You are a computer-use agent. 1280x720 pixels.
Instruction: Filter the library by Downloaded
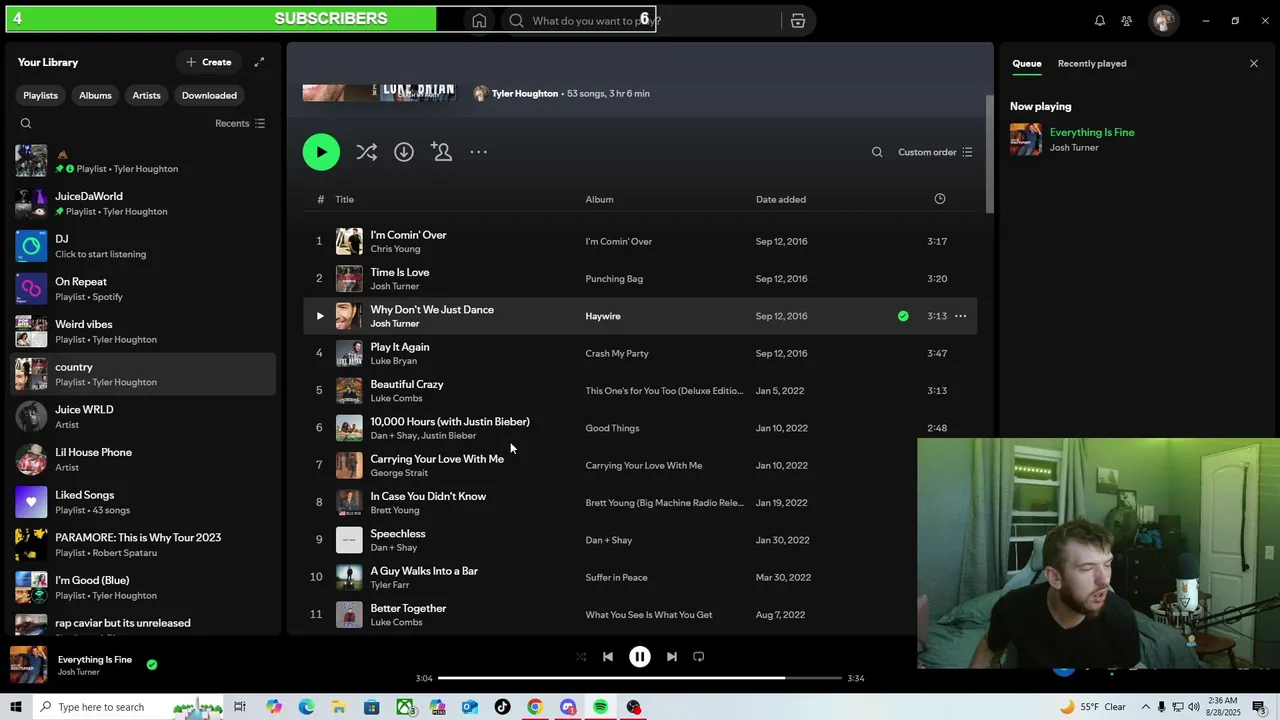click(x=209, y=95)
